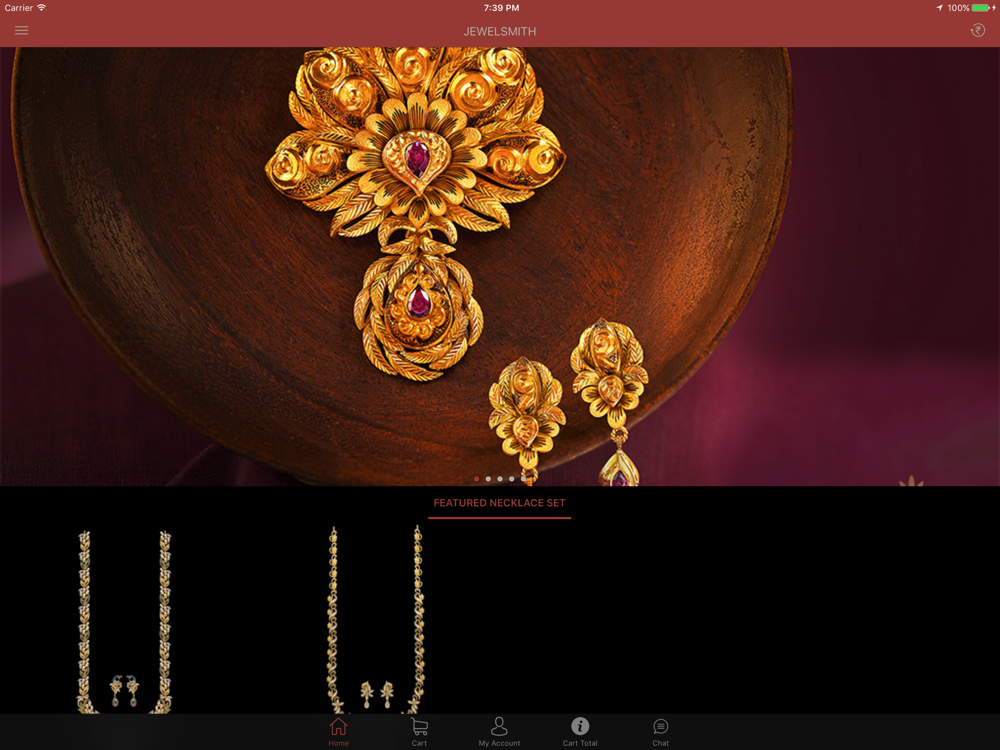
Task: Tap the 7:39 PM clock
Action: click(501, 8)
